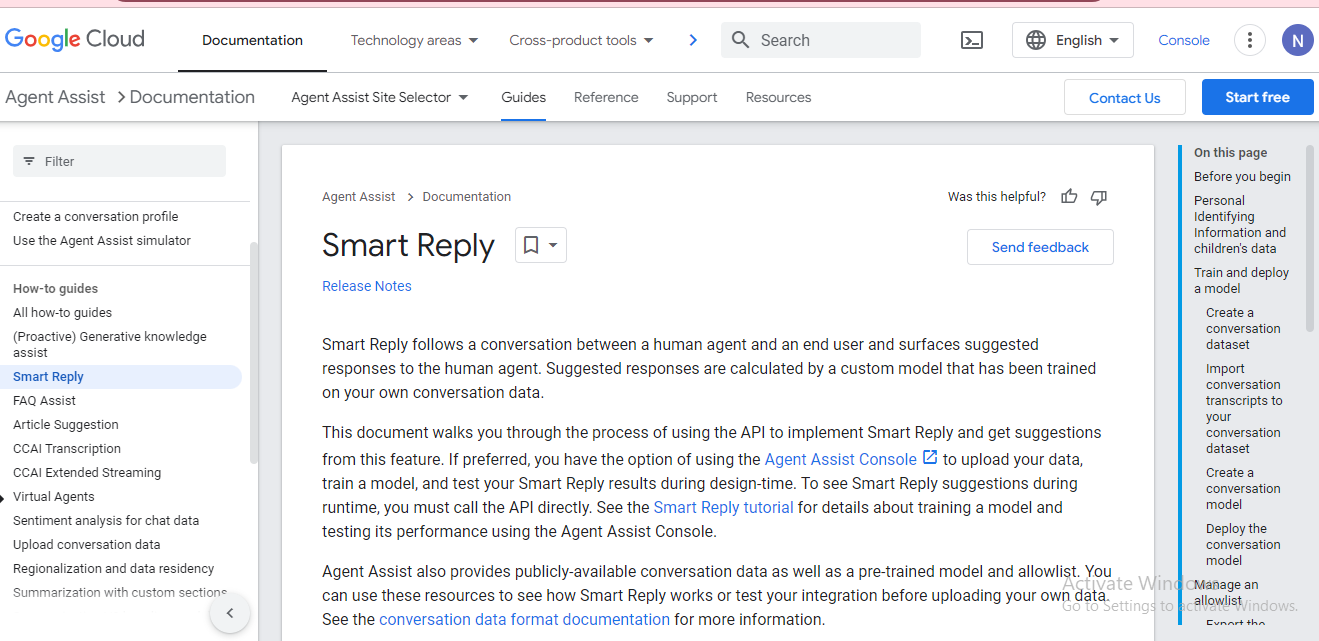Jump to Deploy the conversation model
The height and width of the screenshot is (641, 1319).
pos(1243,545)
